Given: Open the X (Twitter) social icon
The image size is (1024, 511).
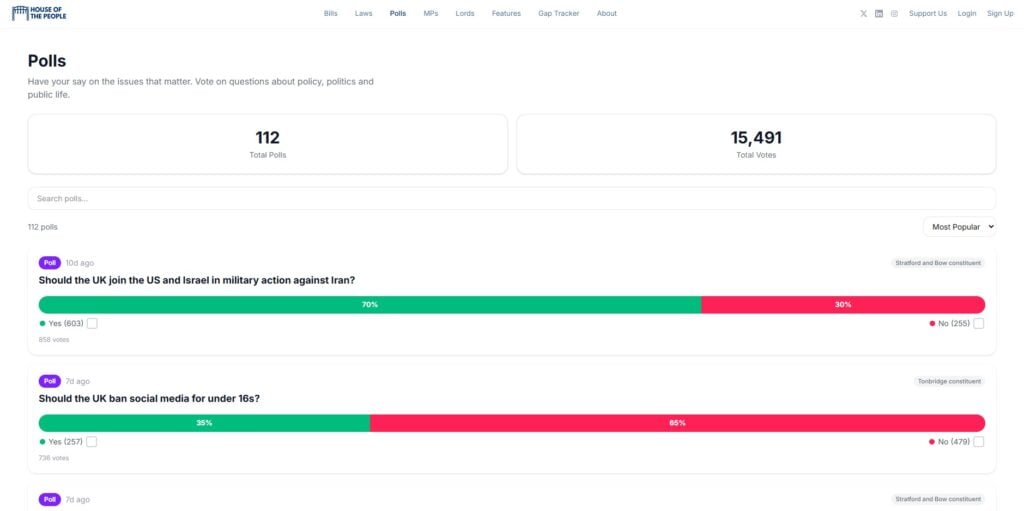Looking at the screenshot, I should pyautogui.click(x=864, y=14).
